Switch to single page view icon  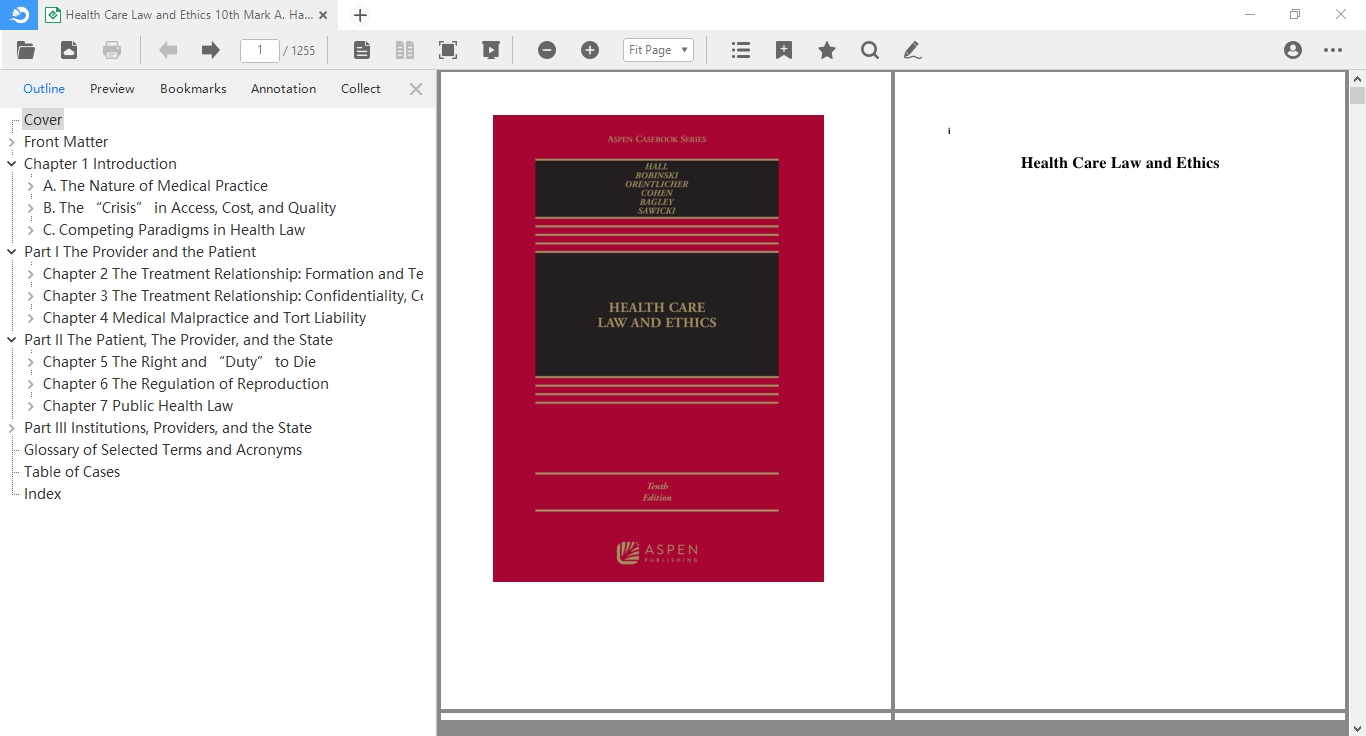[x=362, y=50]
